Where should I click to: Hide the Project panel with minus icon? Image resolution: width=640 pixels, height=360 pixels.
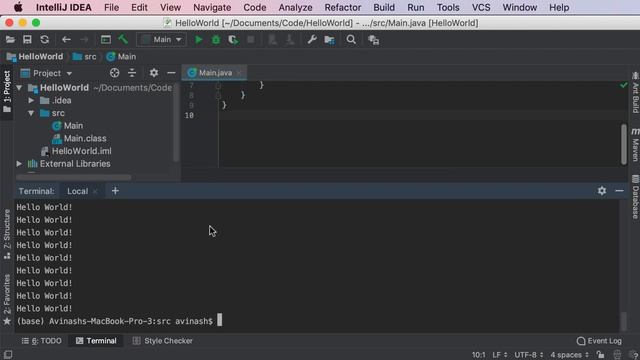[x=171, y=73]
